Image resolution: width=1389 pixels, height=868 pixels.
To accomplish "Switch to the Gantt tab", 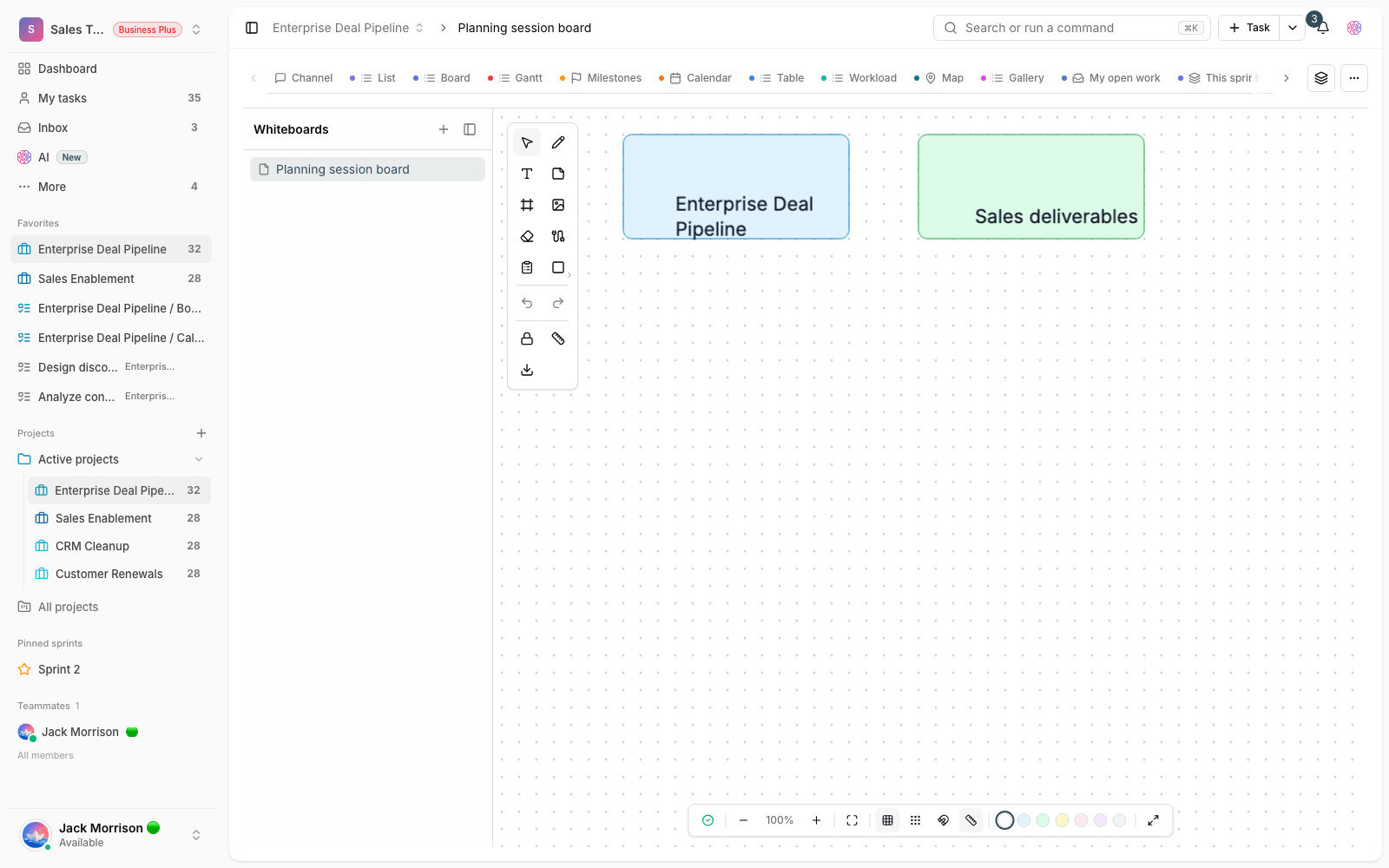I will [516, 78].
